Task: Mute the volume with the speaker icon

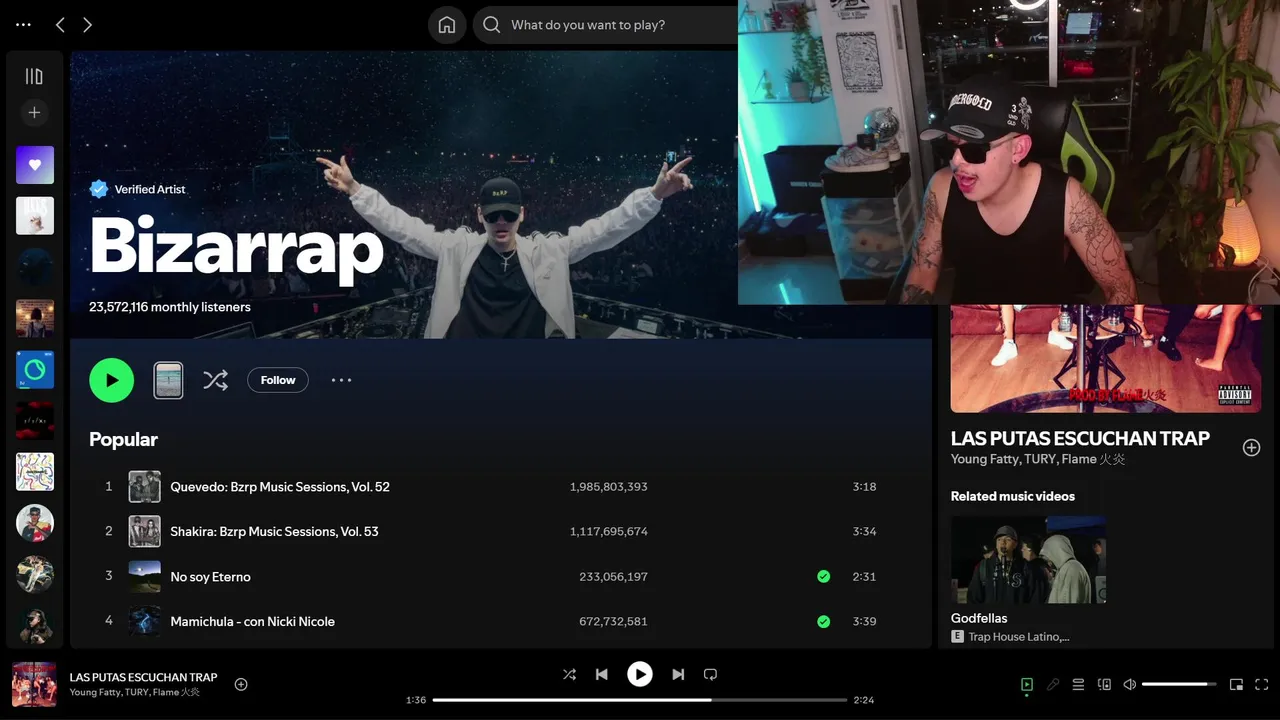Action: pos(1130,685)
